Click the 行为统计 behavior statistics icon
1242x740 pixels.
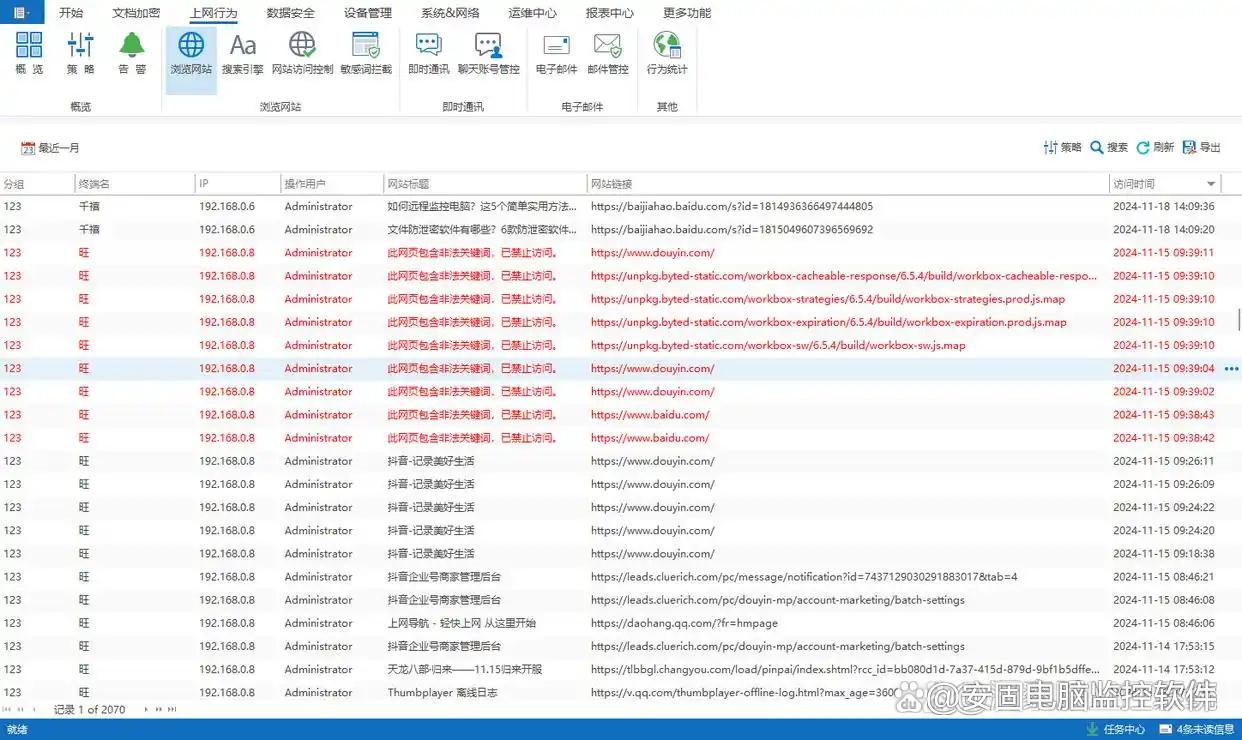(x=666, y=53)
